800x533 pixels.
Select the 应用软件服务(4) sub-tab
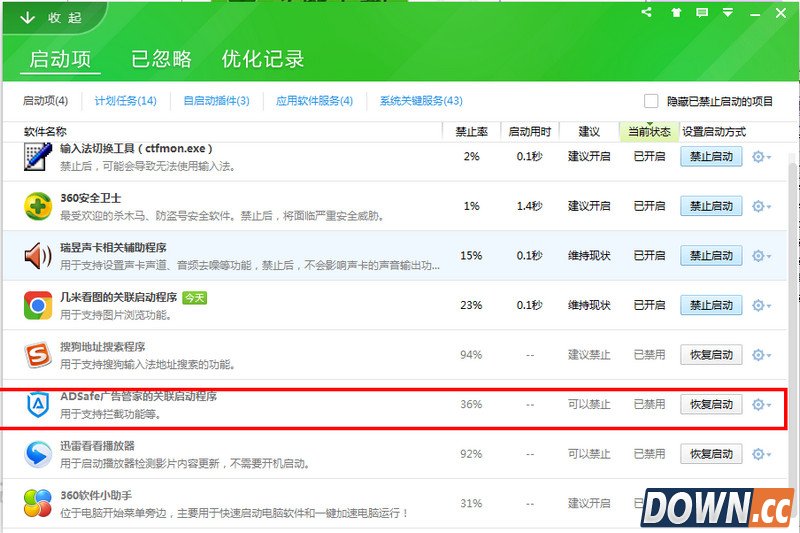[314, 100]
